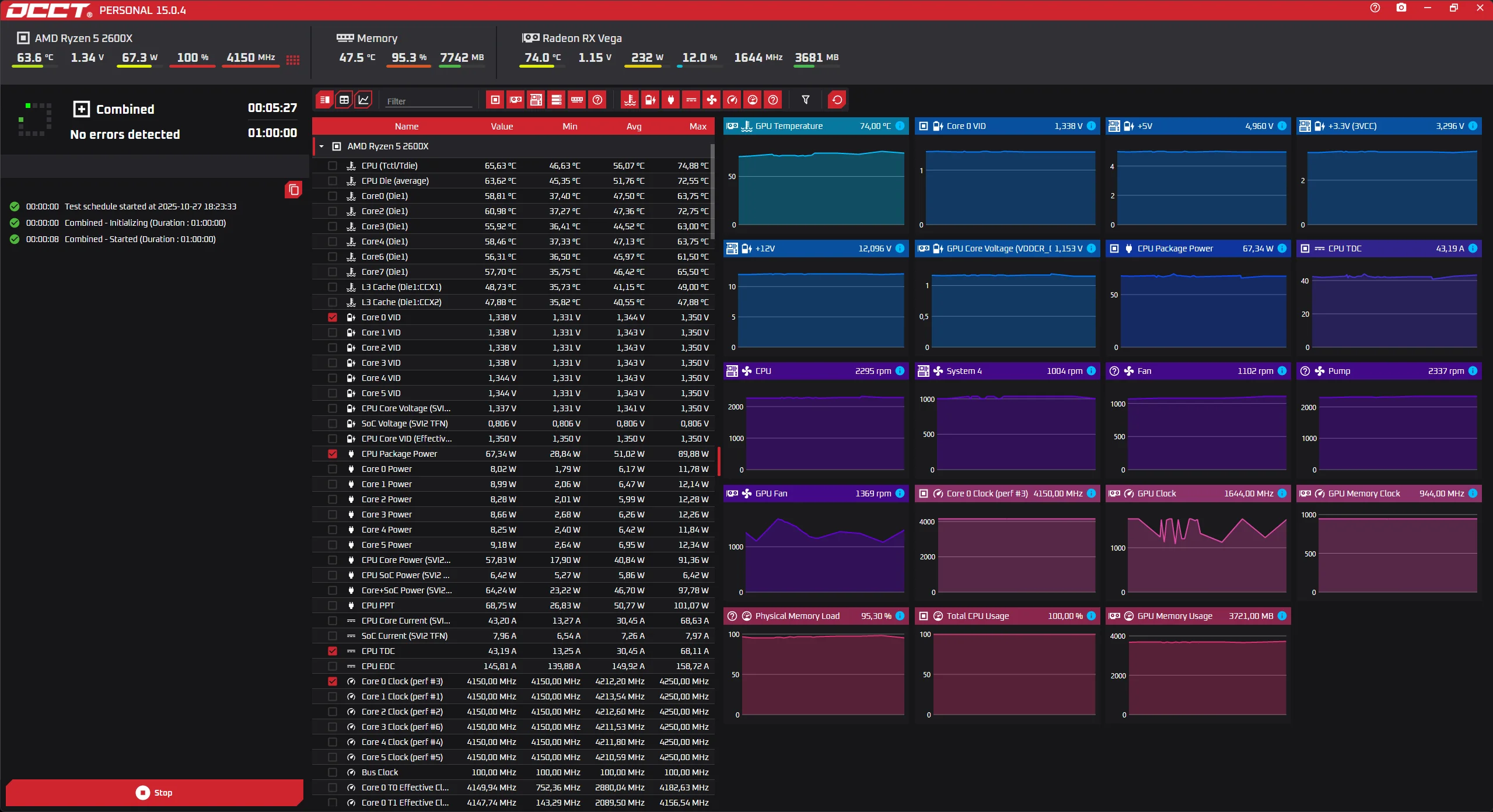
Task: Click the sensor Filter text field
Action: 429,101
